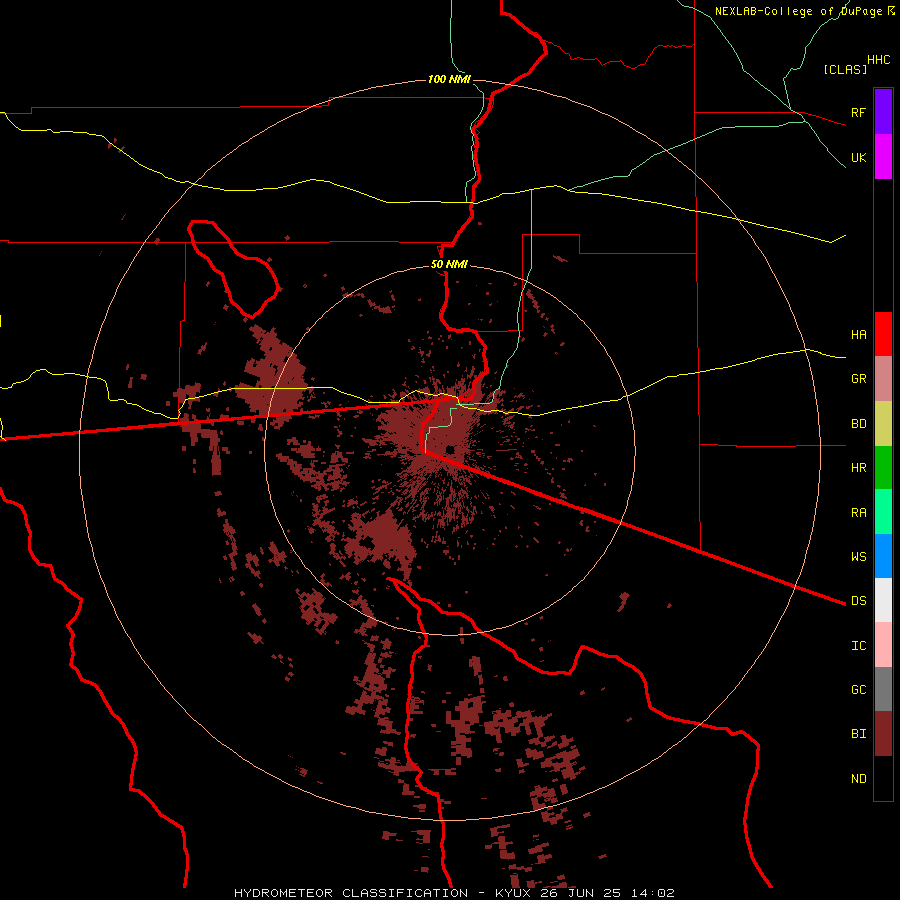Click the UK magenta legend swatch

tap(883, 157)
